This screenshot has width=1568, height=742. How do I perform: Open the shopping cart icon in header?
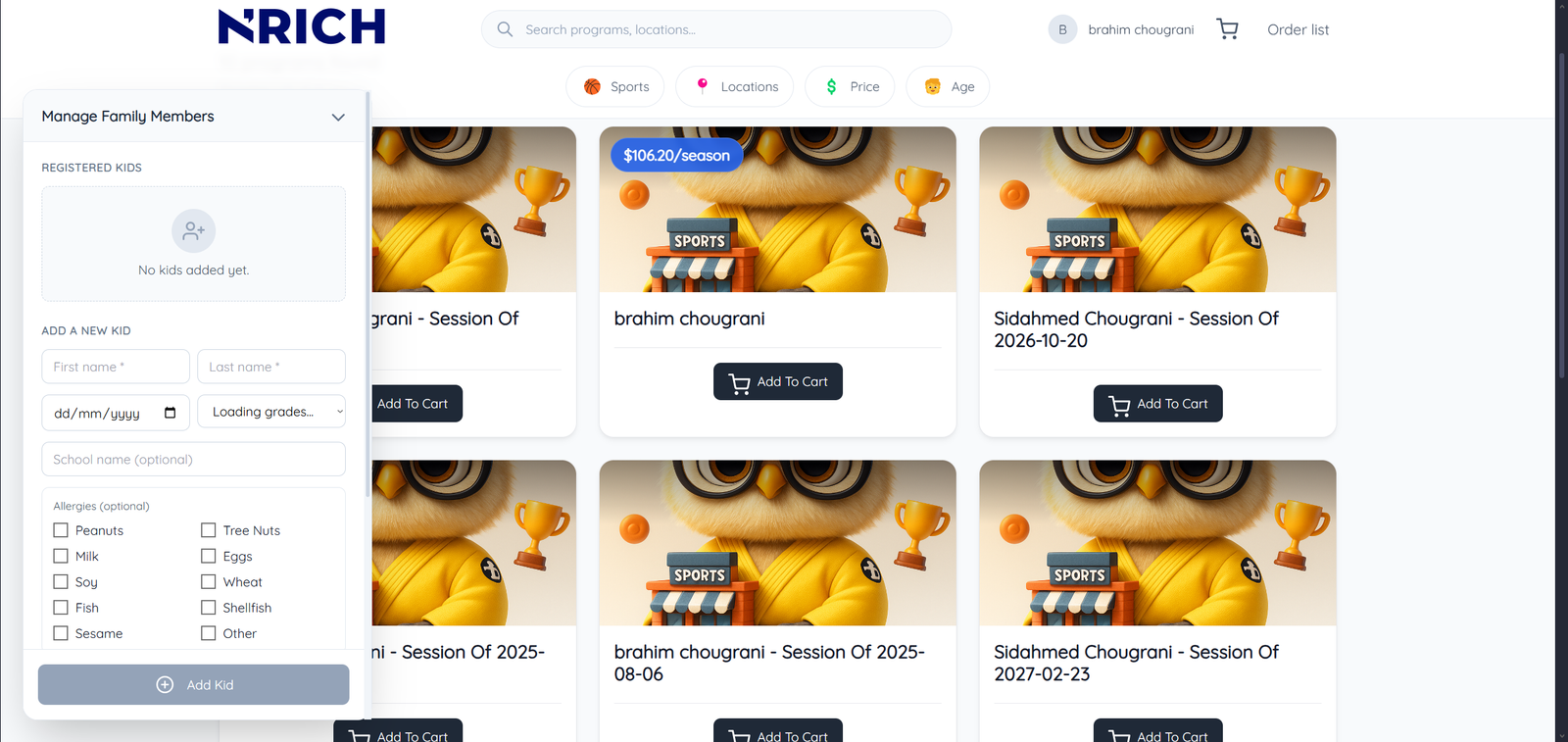click(x=1227, y=29)
